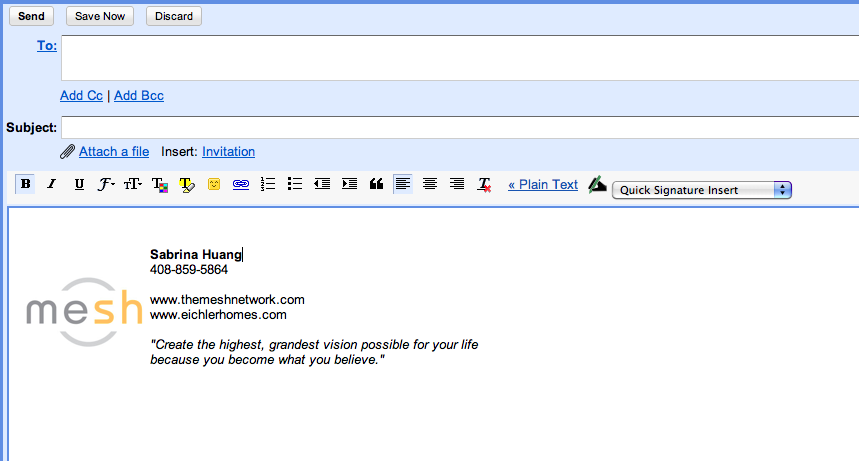Insert an emoticon from toolbar

[x=214, y=184]
